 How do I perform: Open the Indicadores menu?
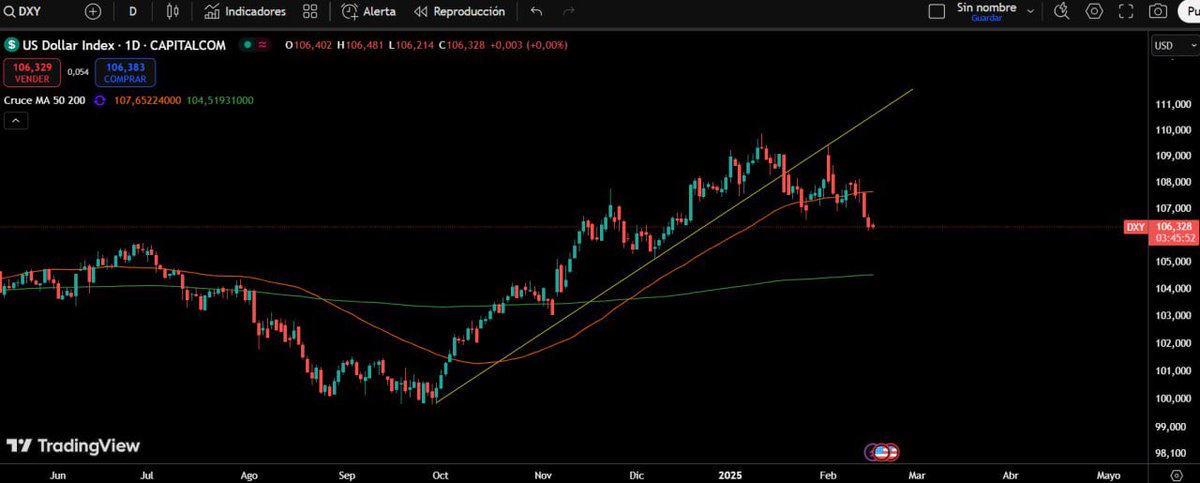(x=245, y=11)
